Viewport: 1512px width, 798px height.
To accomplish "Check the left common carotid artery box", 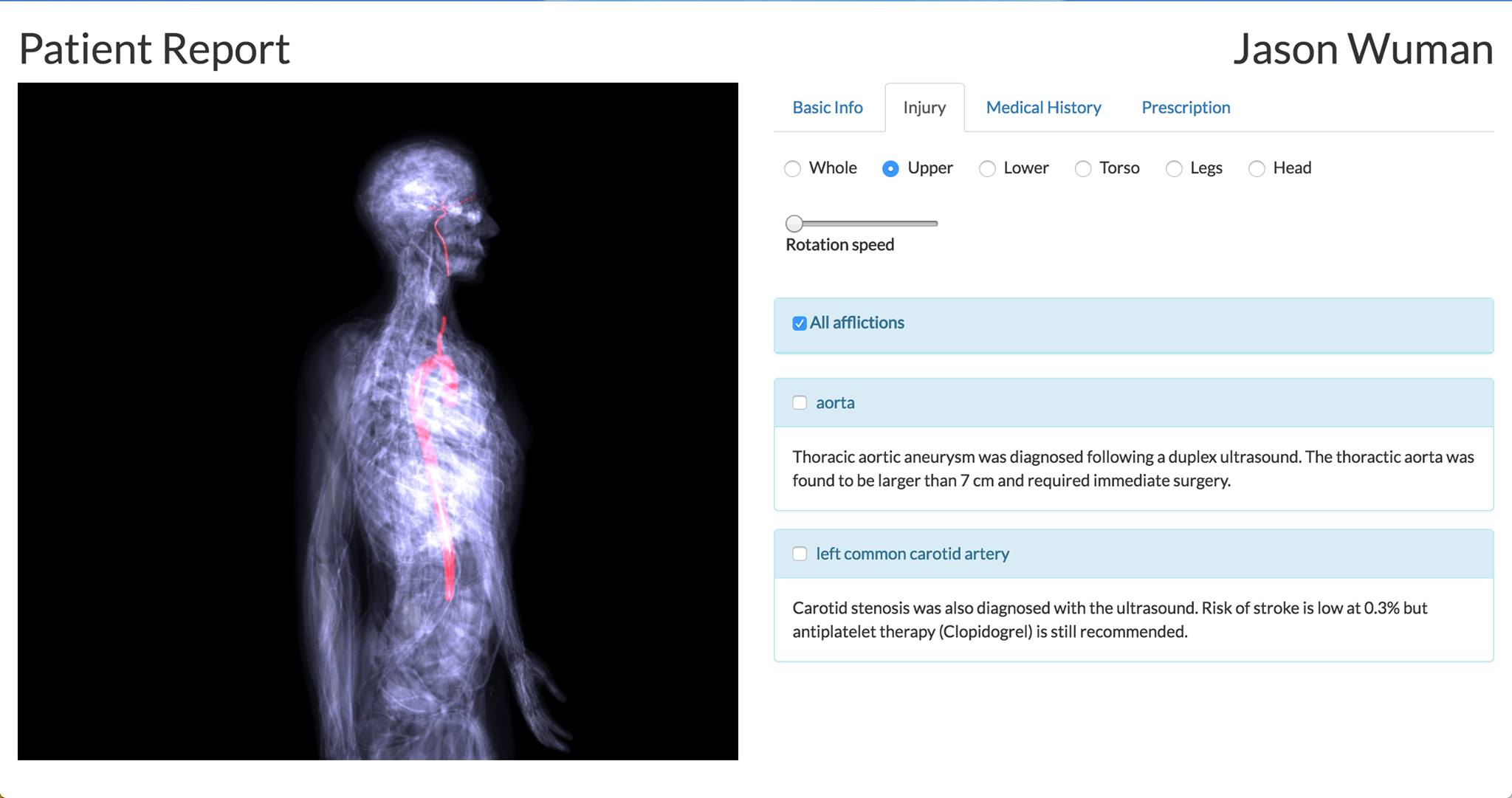I will [800, 554].
